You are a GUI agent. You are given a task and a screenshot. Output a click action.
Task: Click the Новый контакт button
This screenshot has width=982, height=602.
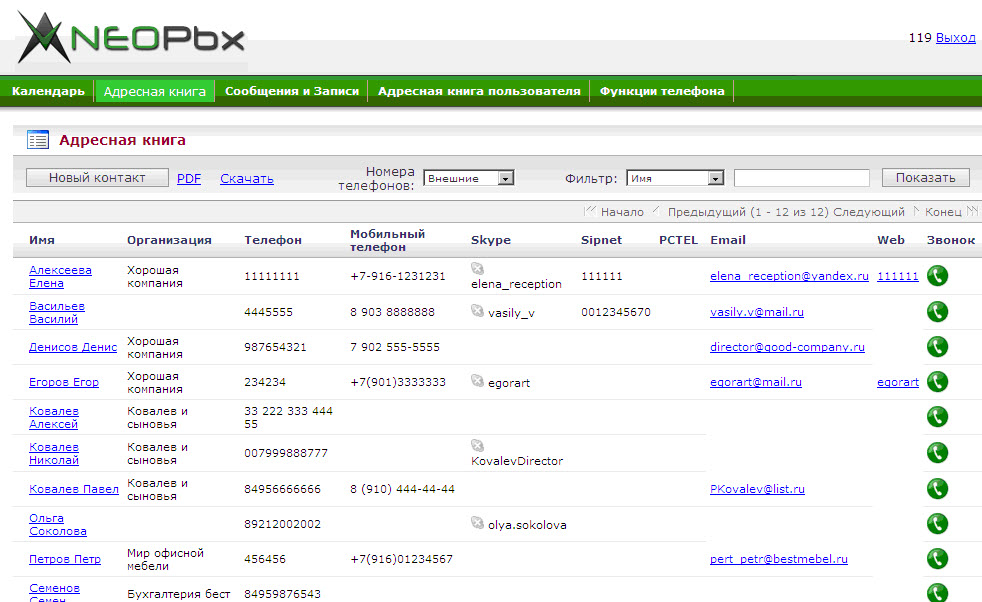[97, 178]
